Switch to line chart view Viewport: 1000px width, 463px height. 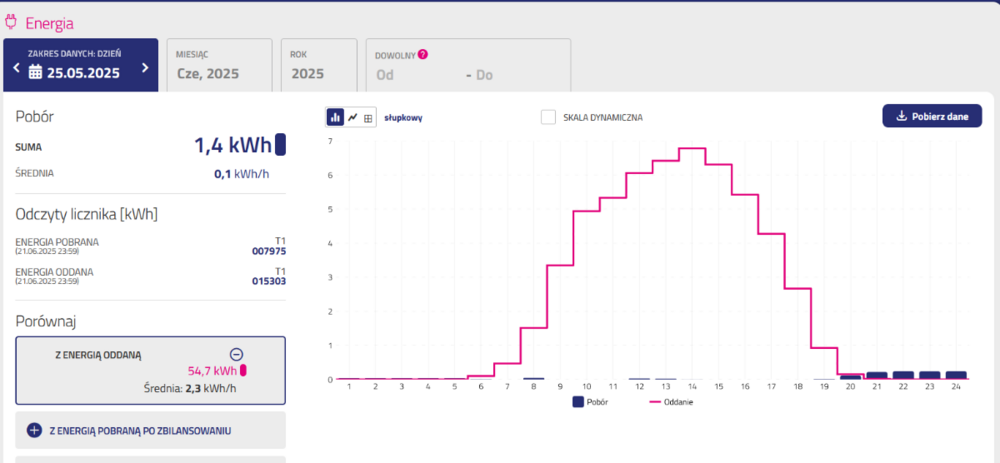(x=352, y=117)
